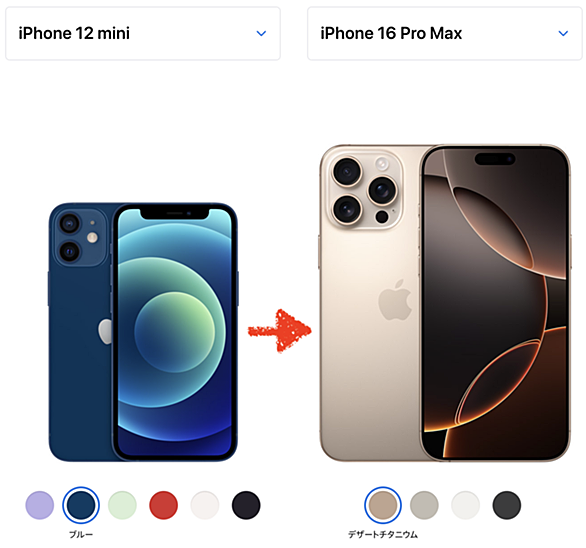Pick the White Titanium swatch for iPhone 16 Pro Max
This screenshot has width=586, height=548.
(465, 505)
